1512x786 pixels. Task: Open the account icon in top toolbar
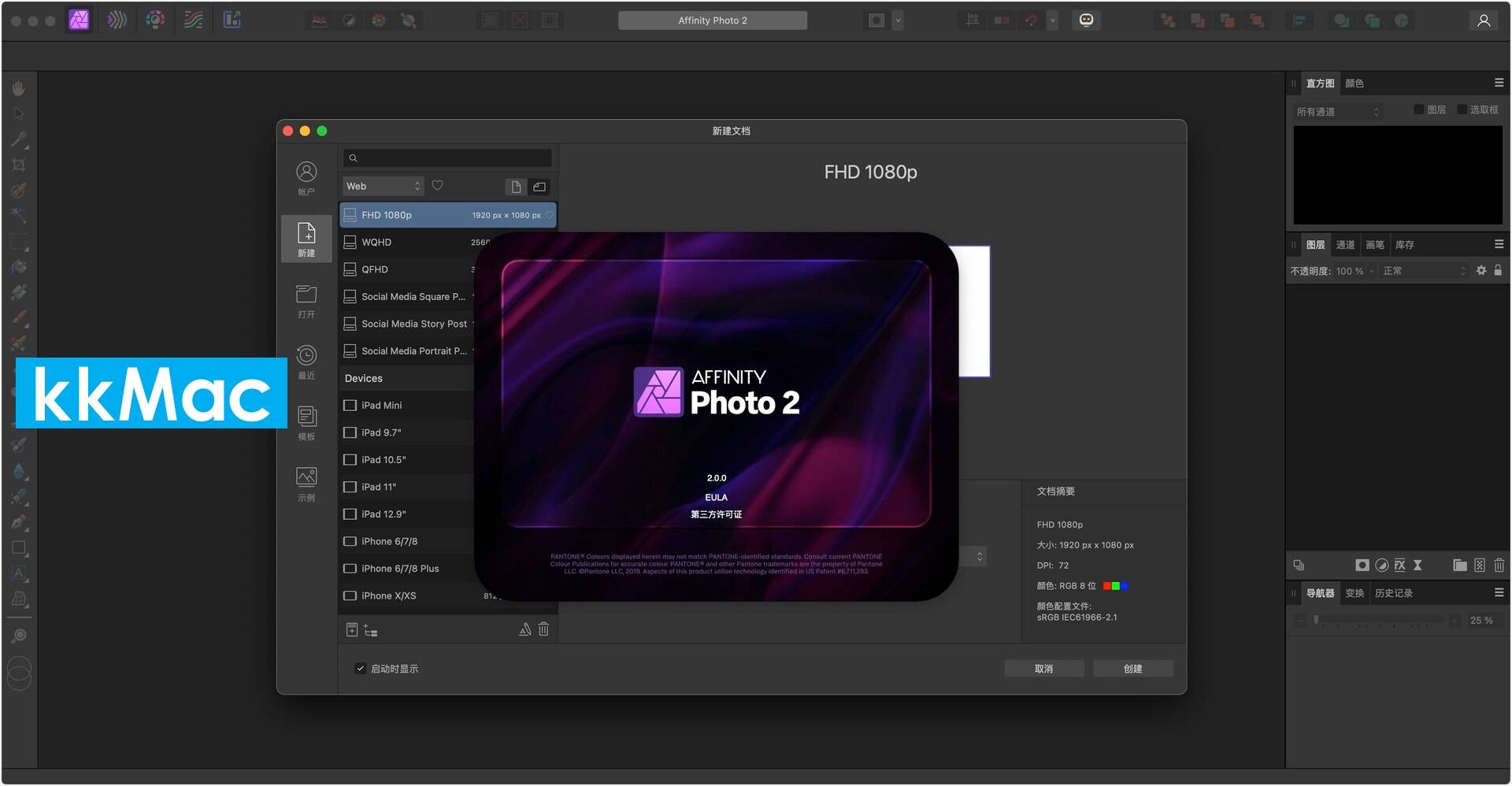(x=1484, y=20)
